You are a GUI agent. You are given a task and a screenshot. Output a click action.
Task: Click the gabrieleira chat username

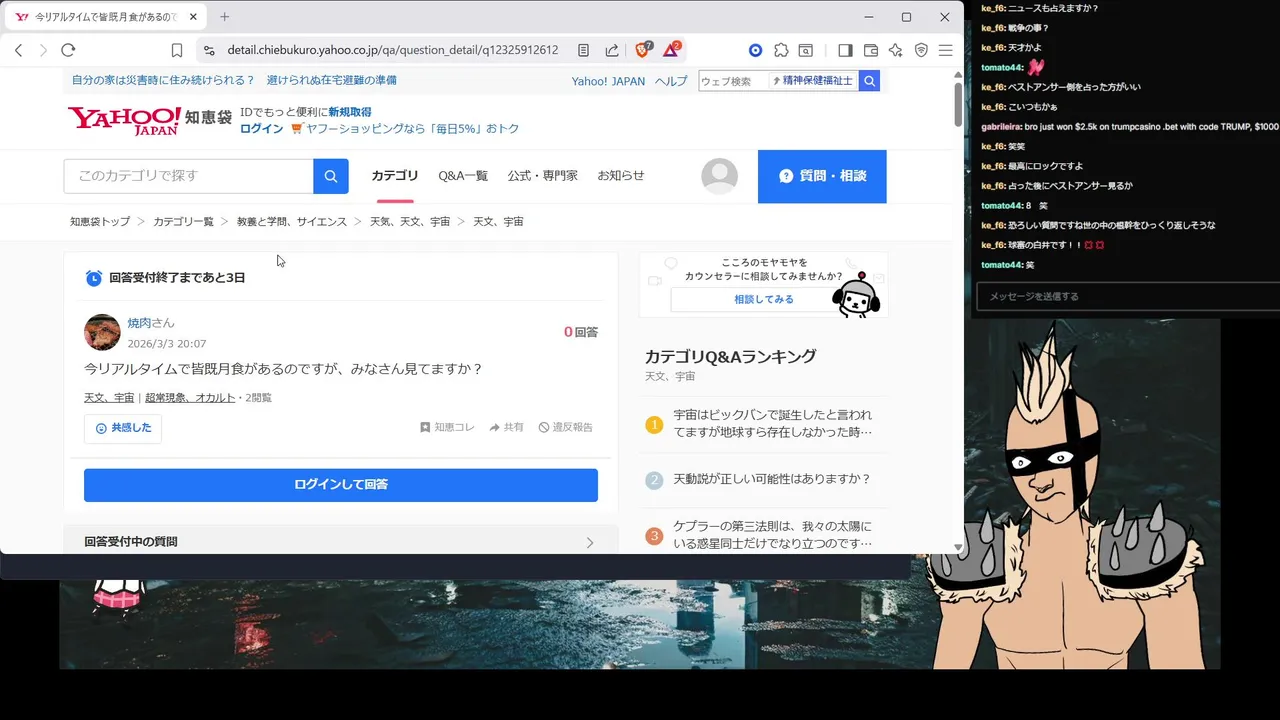coord(1001,127)
